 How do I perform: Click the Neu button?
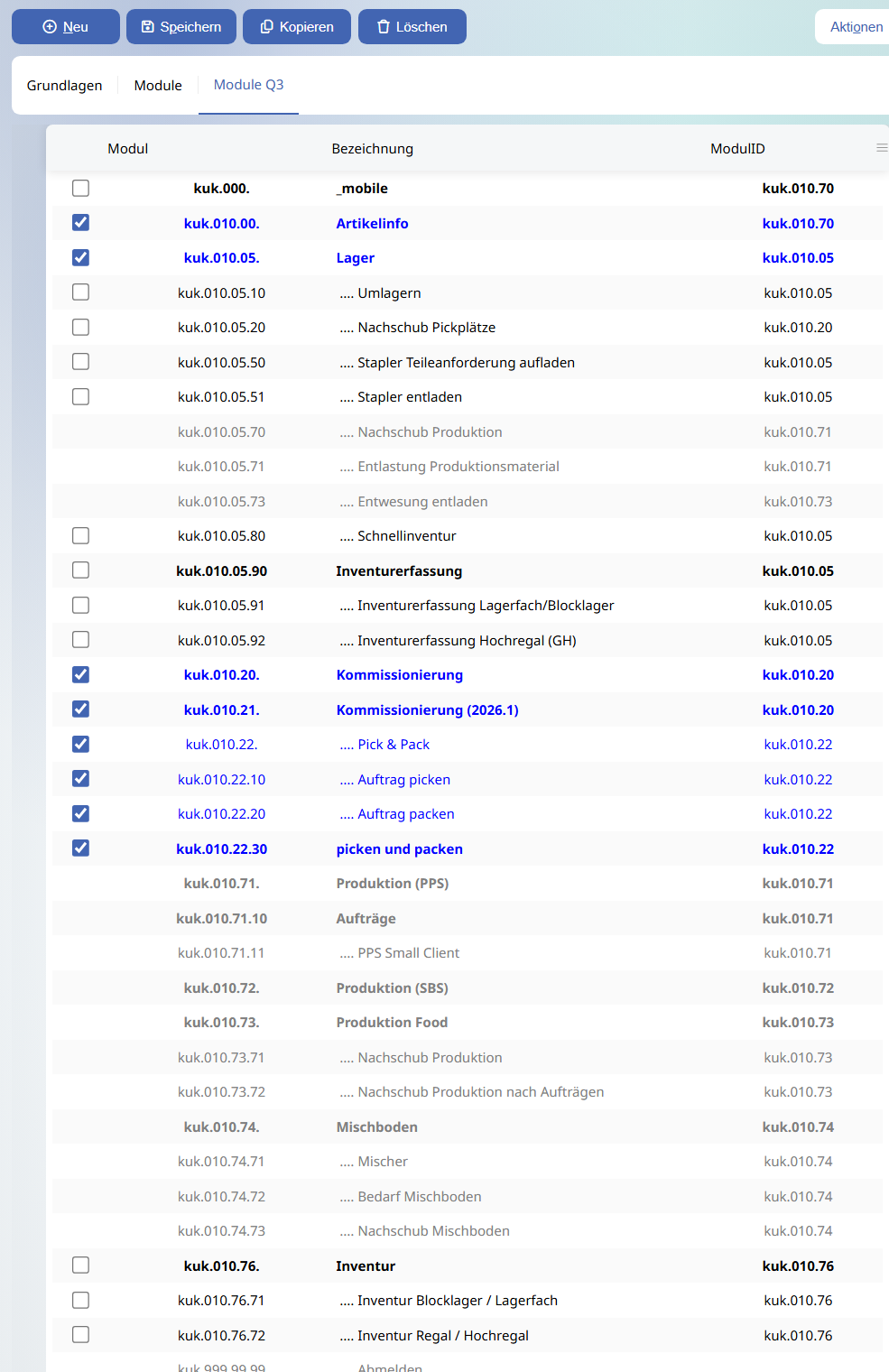tap(66, 27)
